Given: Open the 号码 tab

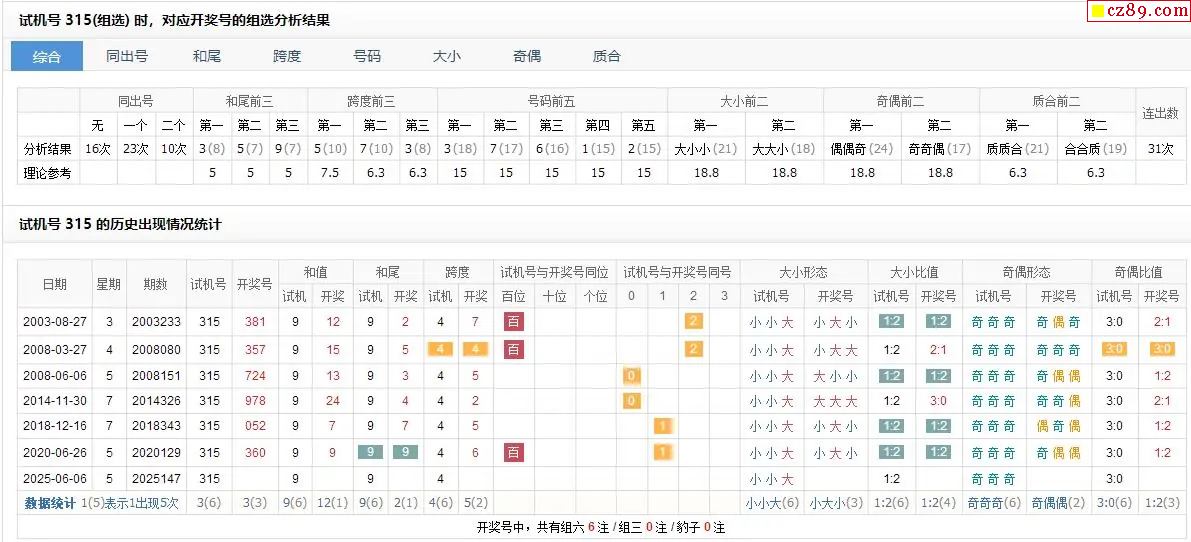Looking at the screenshot, I should pyautogui.click(x=367, y=56).
